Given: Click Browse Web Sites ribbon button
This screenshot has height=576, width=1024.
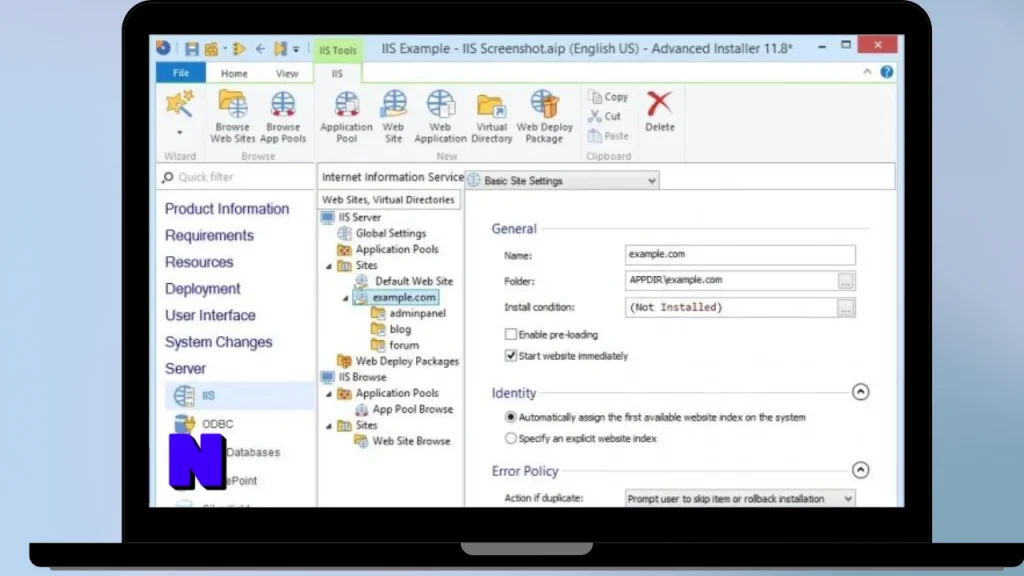Looking at the screenshot, I should [x=232, y=116].
